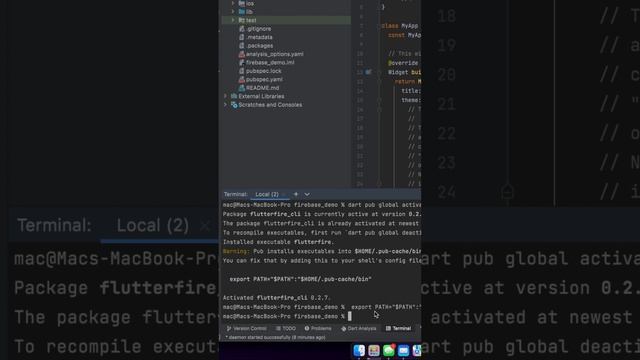This screenshot has width=640, height=360.
Task: Click Scratches and Consoles icon
Action: (234, 105)
